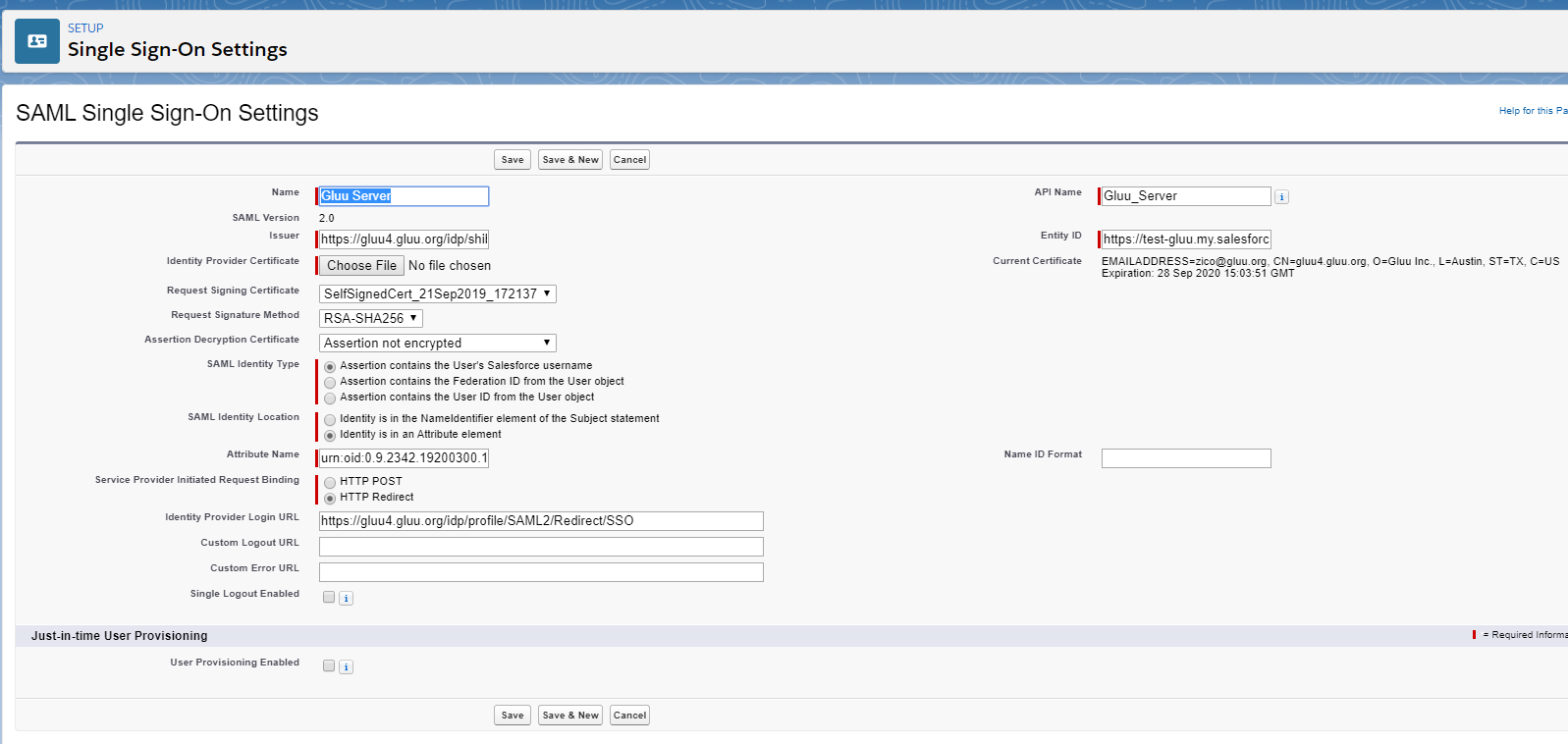Click info icon next to User Provisioning Enabled
The image size is (1568, 744).
click(x=347, y=667)
